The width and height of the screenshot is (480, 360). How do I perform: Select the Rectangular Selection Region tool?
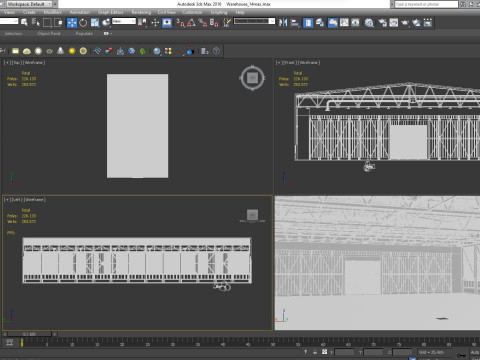tap(47, 22)
